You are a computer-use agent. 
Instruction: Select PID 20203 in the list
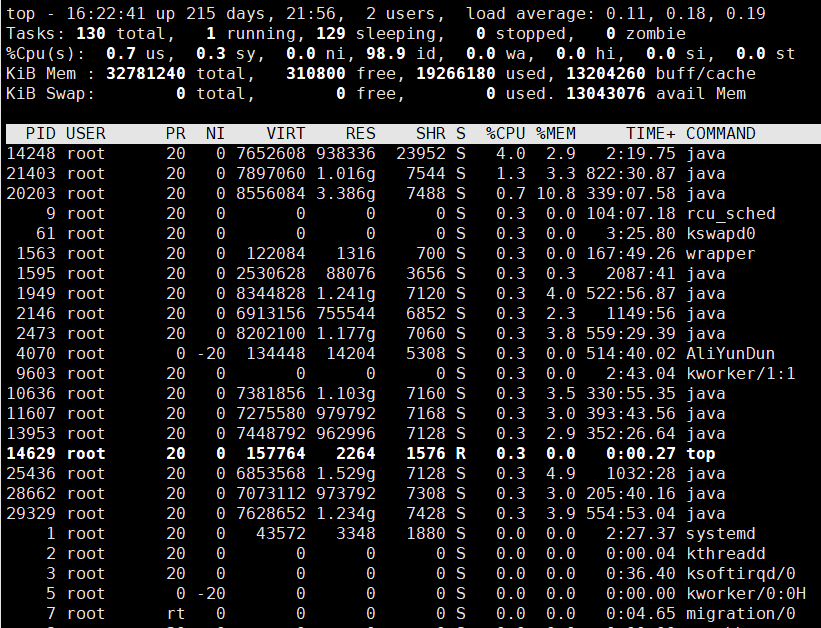[x=30, y=193]
